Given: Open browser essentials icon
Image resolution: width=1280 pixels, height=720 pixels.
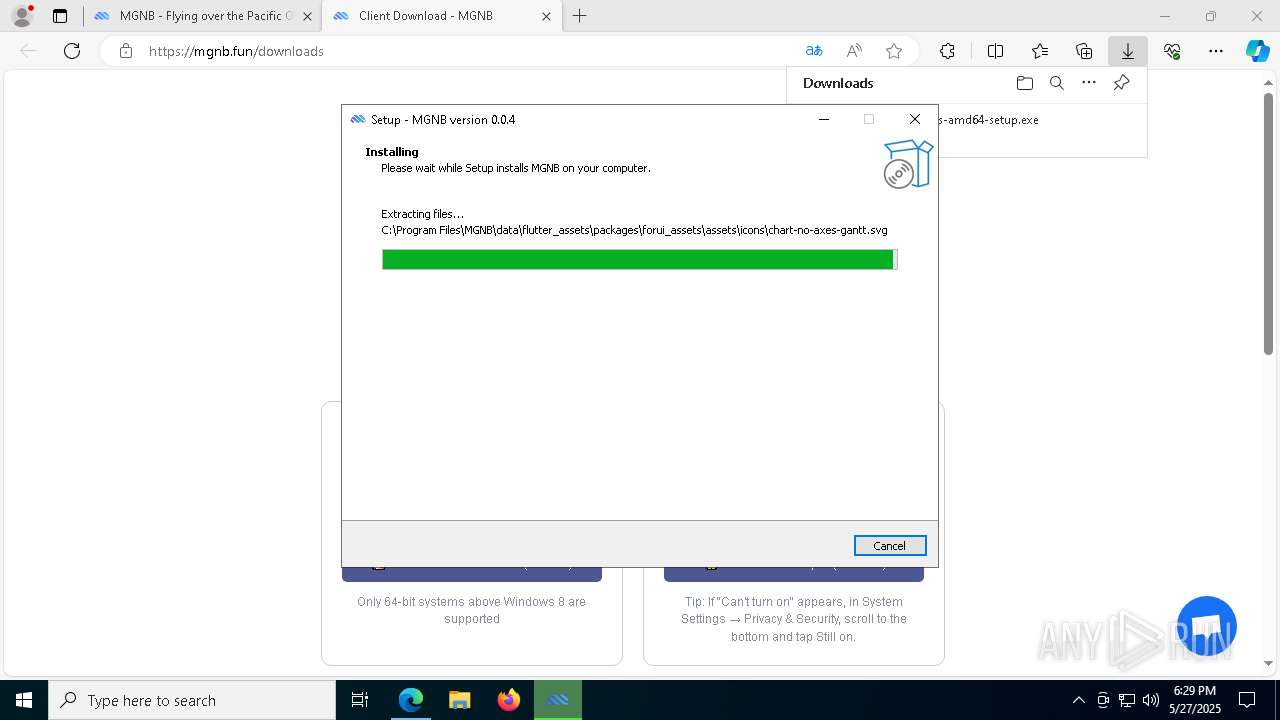Looking at the screenshot, I should pos(1172,51).
